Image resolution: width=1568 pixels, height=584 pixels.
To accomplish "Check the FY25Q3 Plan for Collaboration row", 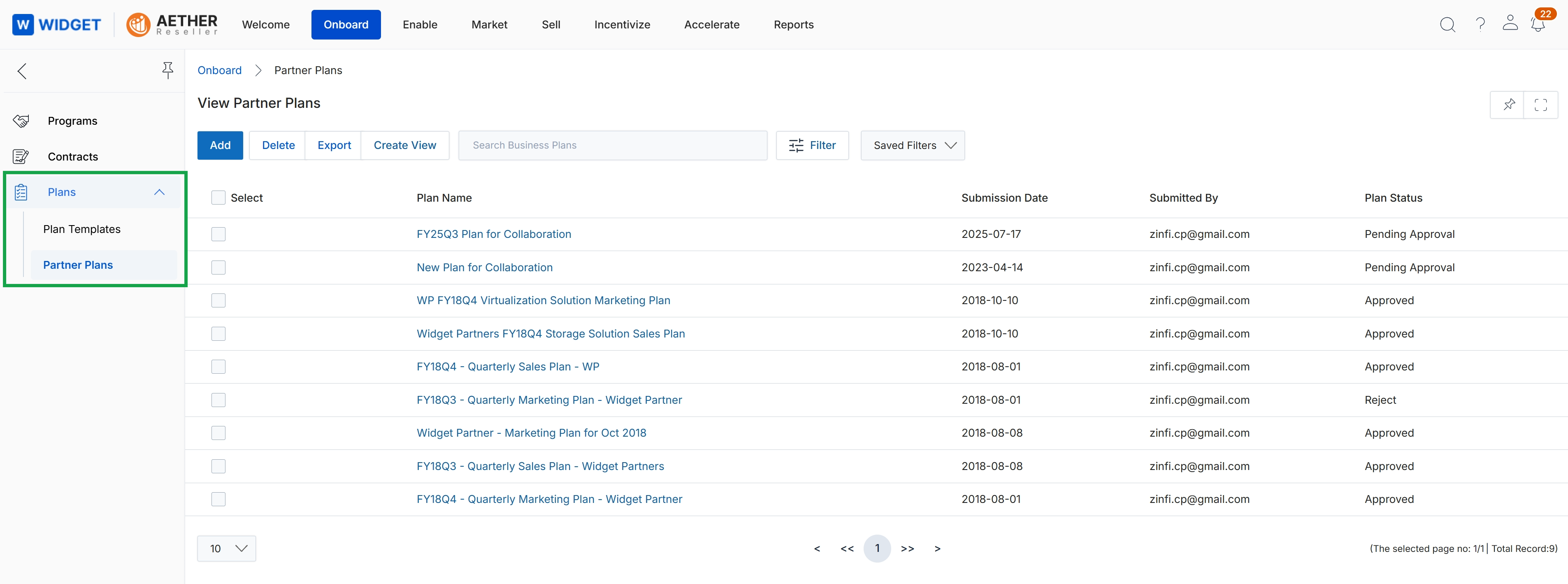I will coord(218,235).
